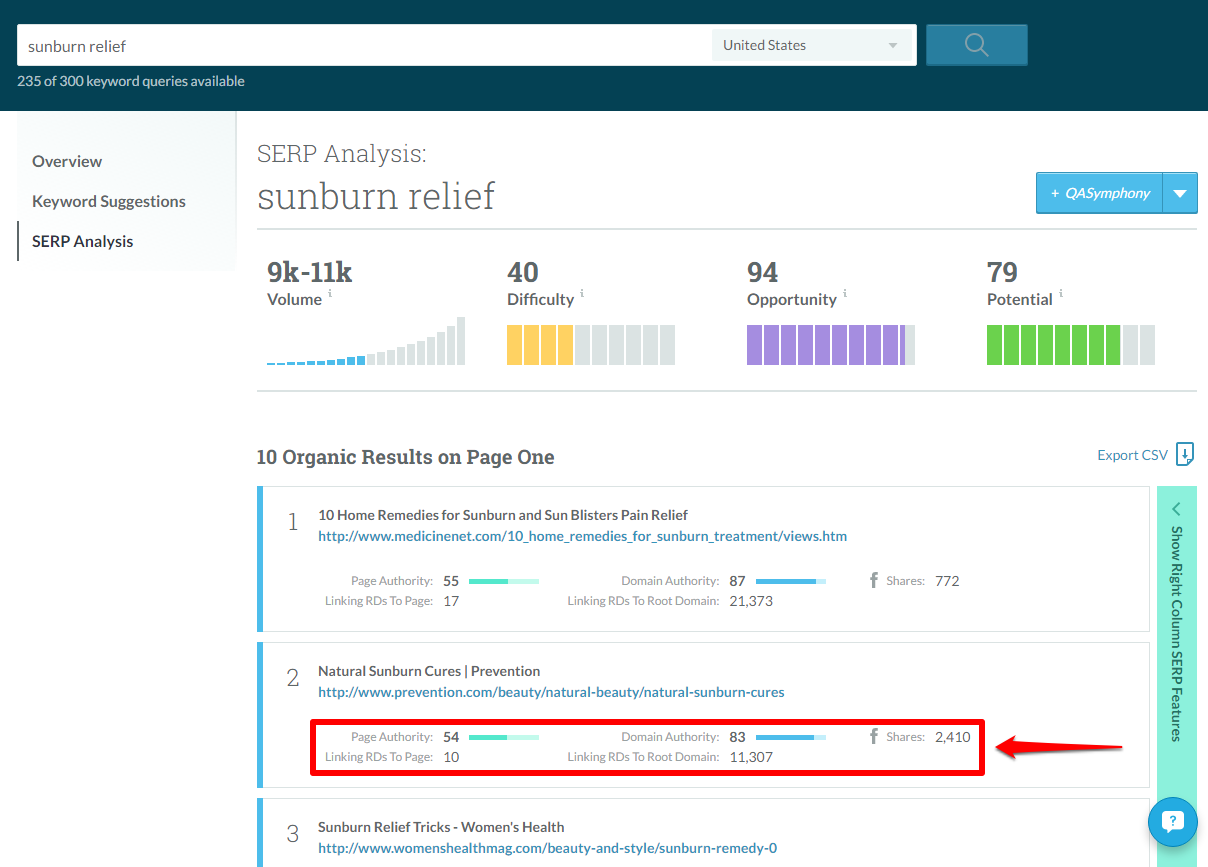The height and width of the screenshot is (867, 1208).
Task: Open the help chat bubble
Action: pyautogui.click(x=1172, y=821)
